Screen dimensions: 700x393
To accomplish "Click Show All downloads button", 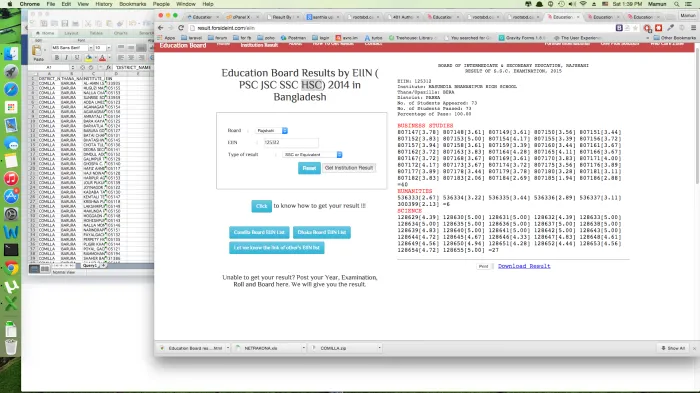I will (x=673, y=348).
